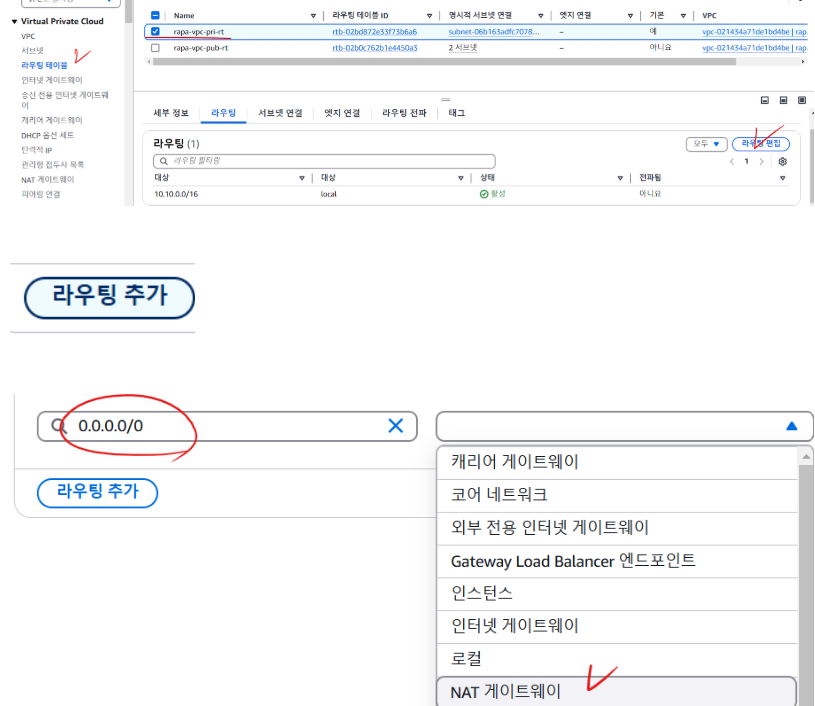Open route table ID rtb-02b0c762b1e4450a3 link
The height and width of the screenshot is (706, 815).
(x=374, y=48)
